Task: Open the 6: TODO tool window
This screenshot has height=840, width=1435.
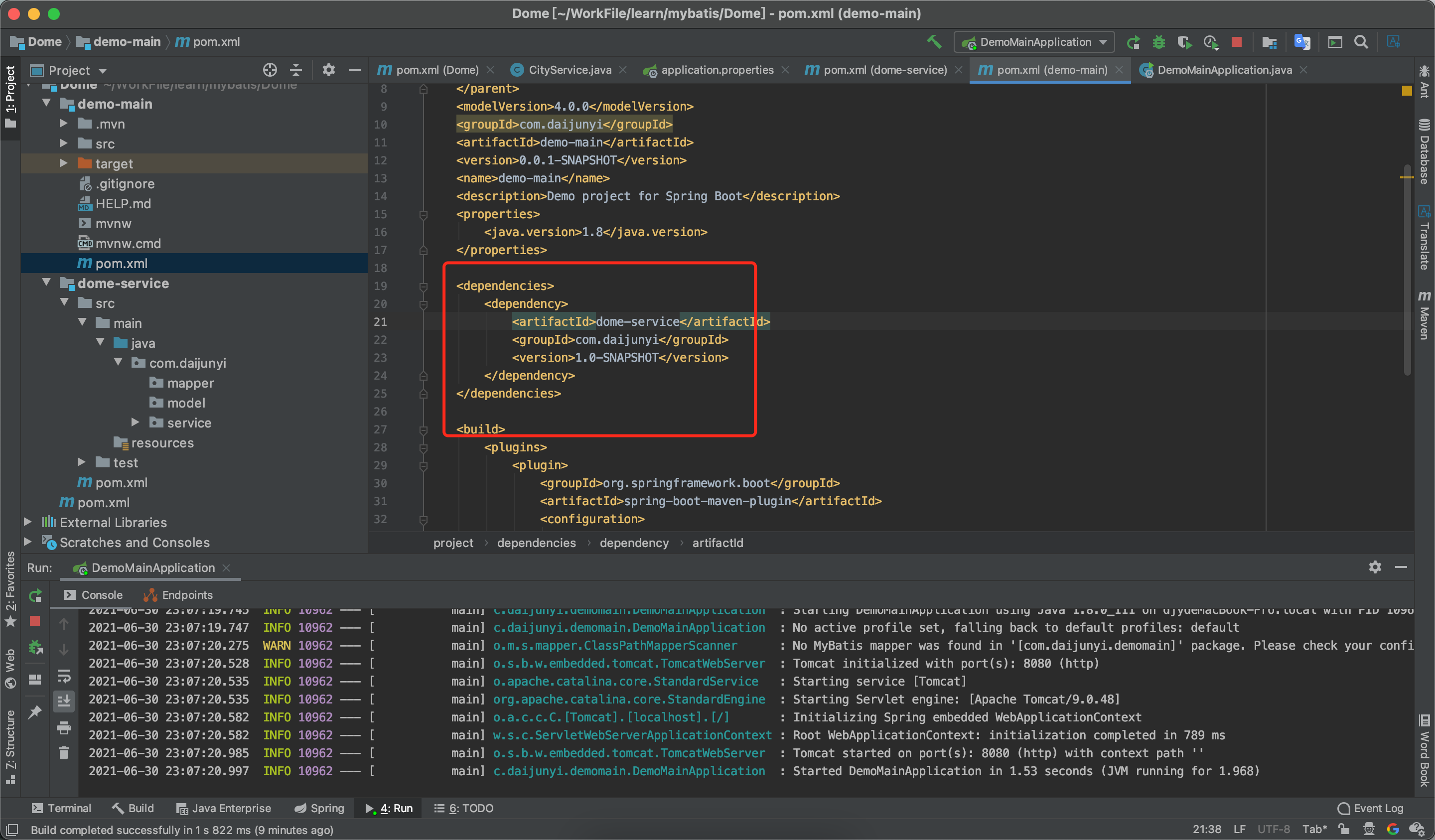Action: point(463,809)
